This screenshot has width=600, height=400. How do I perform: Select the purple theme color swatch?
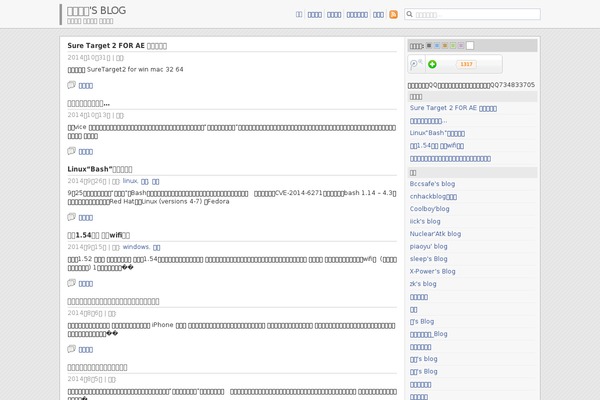point(461,46)
